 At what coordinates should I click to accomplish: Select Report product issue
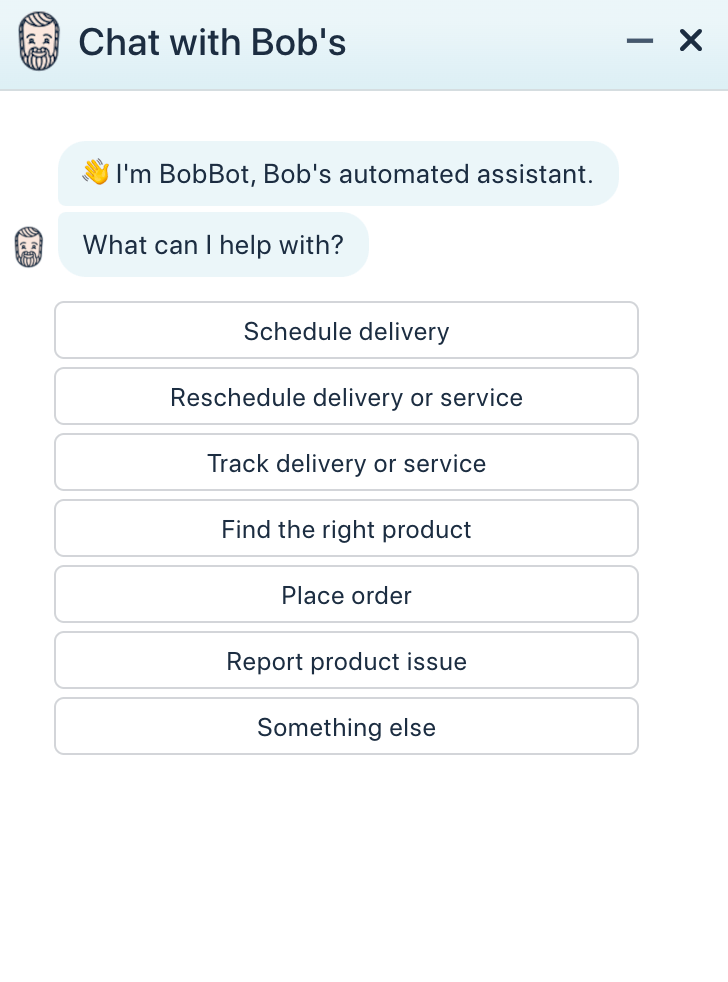pyautogui.click(x=346, y=660)
